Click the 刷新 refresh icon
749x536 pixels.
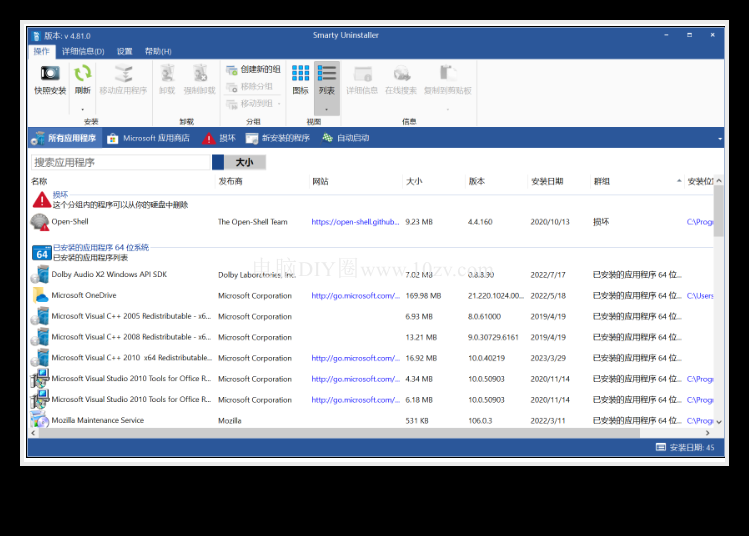click(83, 74)
